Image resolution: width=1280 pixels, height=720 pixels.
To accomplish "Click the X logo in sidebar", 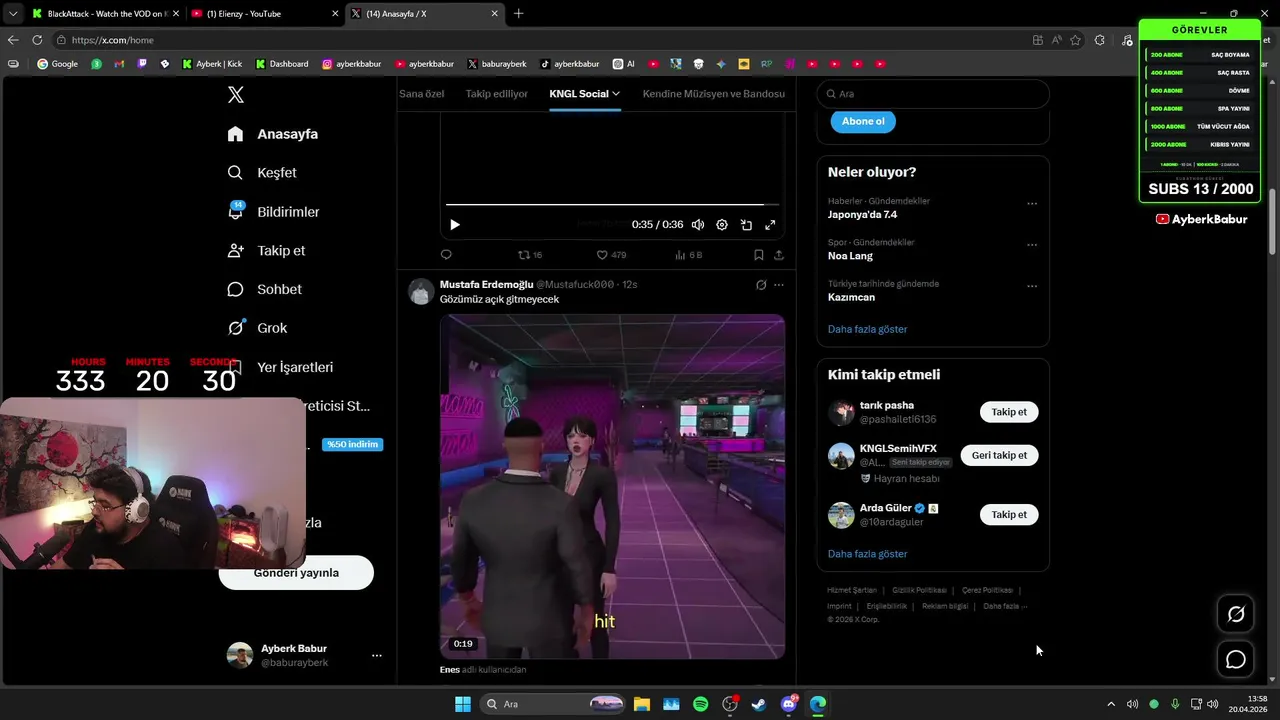I will click(x=235, y=95).
